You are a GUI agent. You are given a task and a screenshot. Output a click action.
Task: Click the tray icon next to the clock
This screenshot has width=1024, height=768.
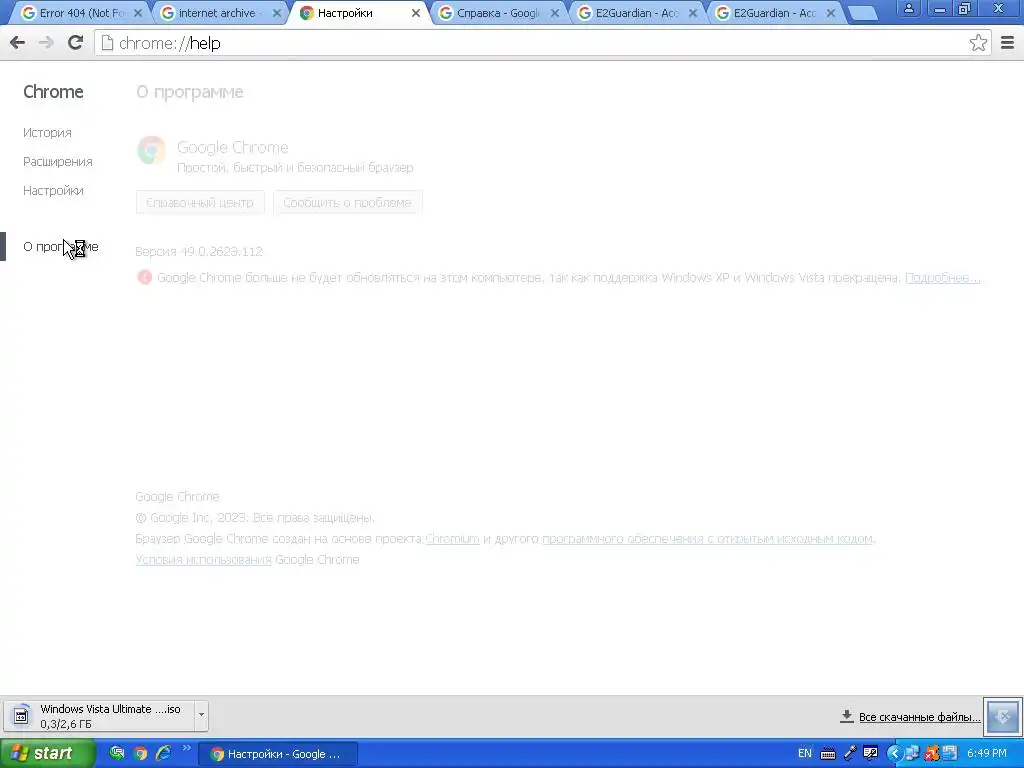click(x=949, y=754)
